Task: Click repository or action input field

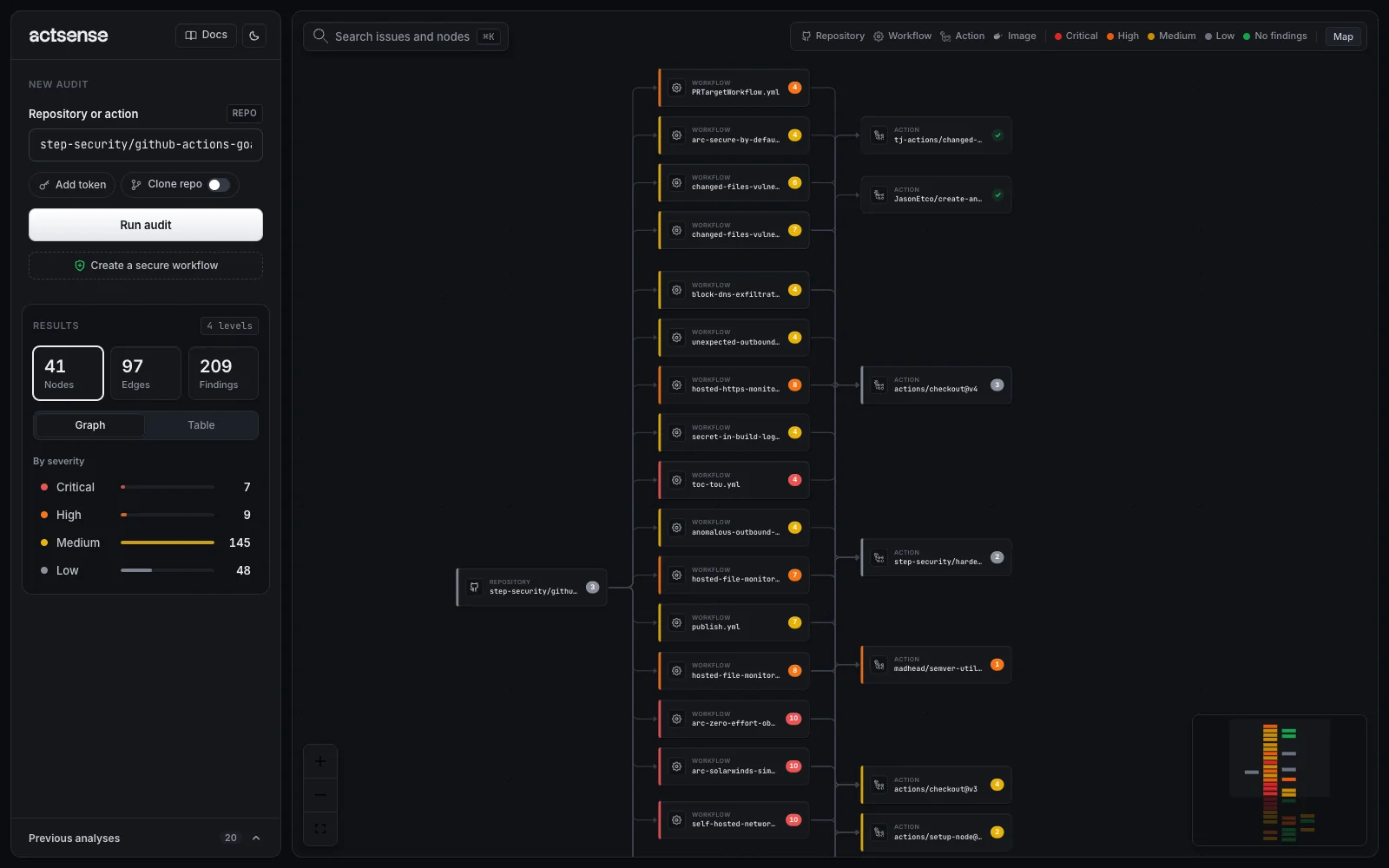Action: tap(146, 145)
